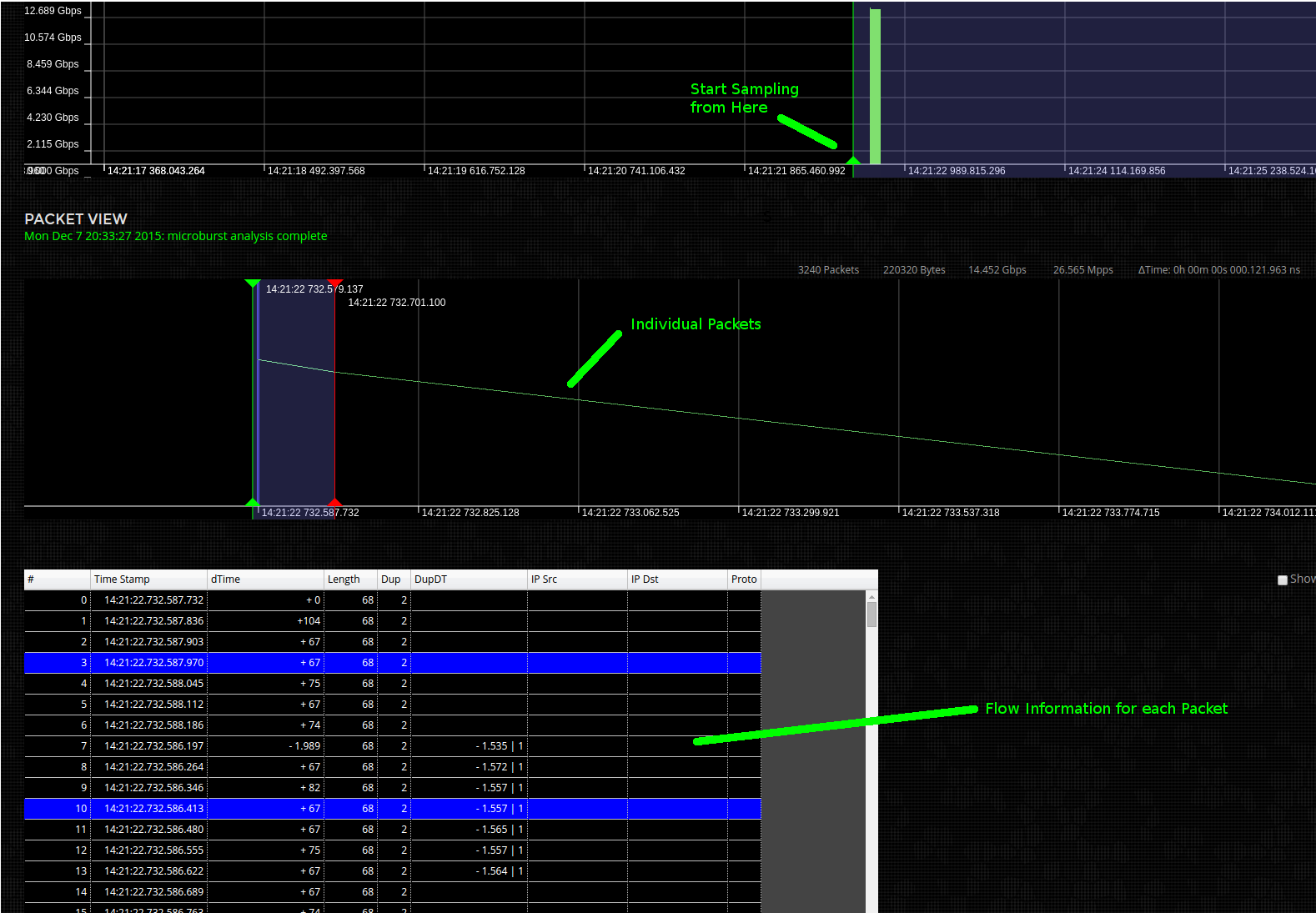Click green sampling start marker under the bandwidth chart
Image resolution: width=1316 pixels, height=913 pixels.
pos(852,160)
